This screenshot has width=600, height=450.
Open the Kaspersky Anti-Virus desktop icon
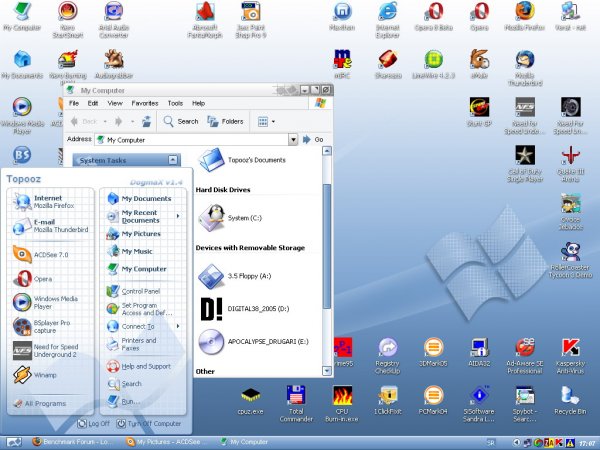[571, 356]
